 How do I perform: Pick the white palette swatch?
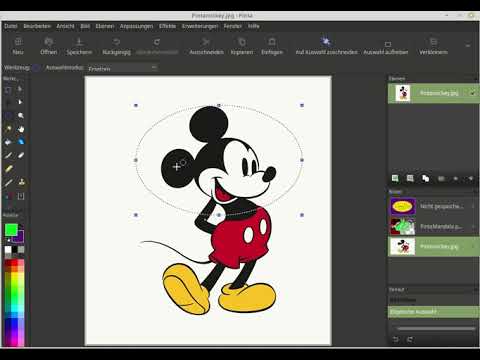pyautogui.click(x=8, y=249)
